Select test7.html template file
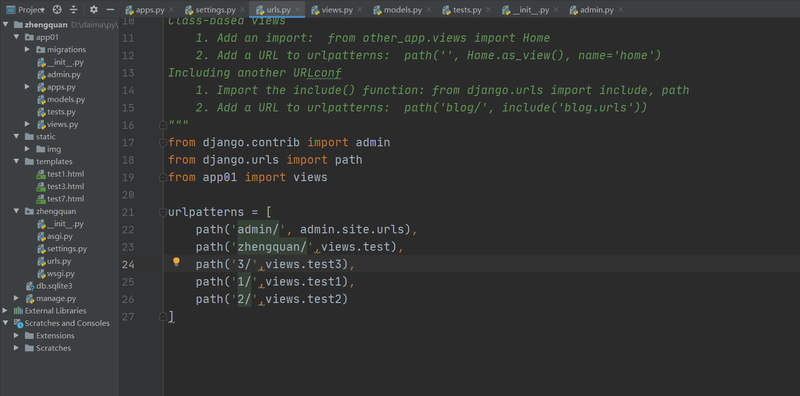Viewport: 800px width, 396px height. (x=60, y=199)
